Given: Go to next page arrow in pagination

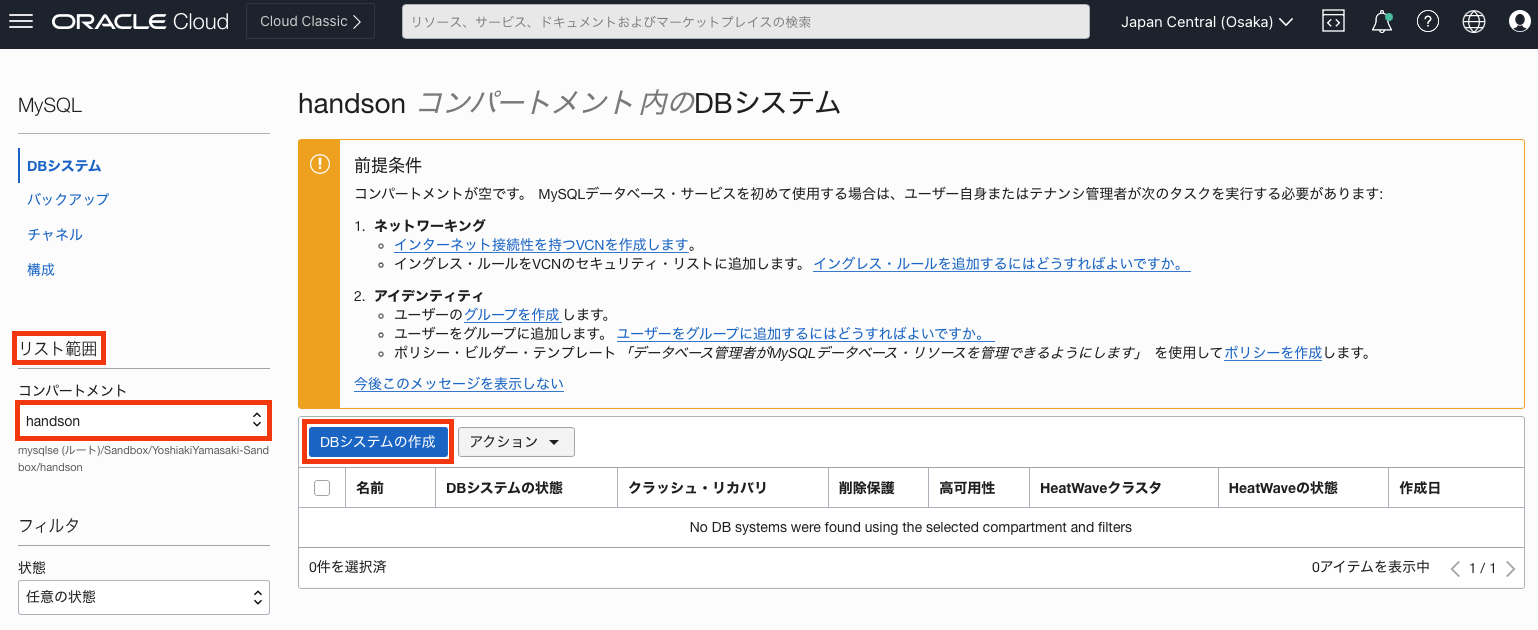Looking at the screenshot, I should pos(1510,569).
